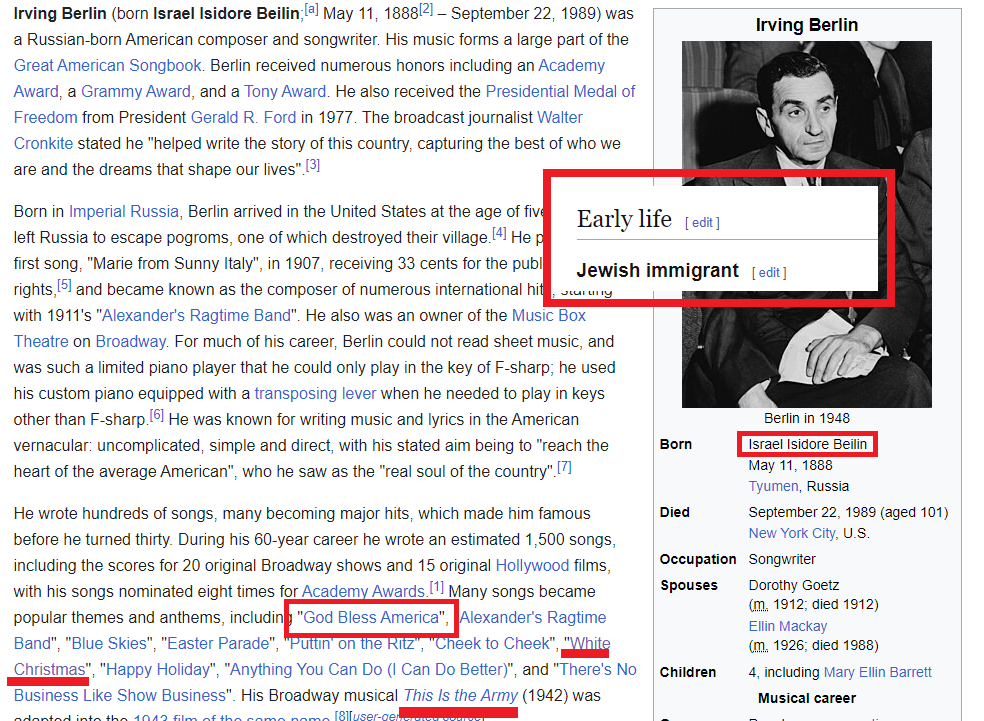Open Alexander's Ragtime Band link in second paragraph

tap(196, 315)
